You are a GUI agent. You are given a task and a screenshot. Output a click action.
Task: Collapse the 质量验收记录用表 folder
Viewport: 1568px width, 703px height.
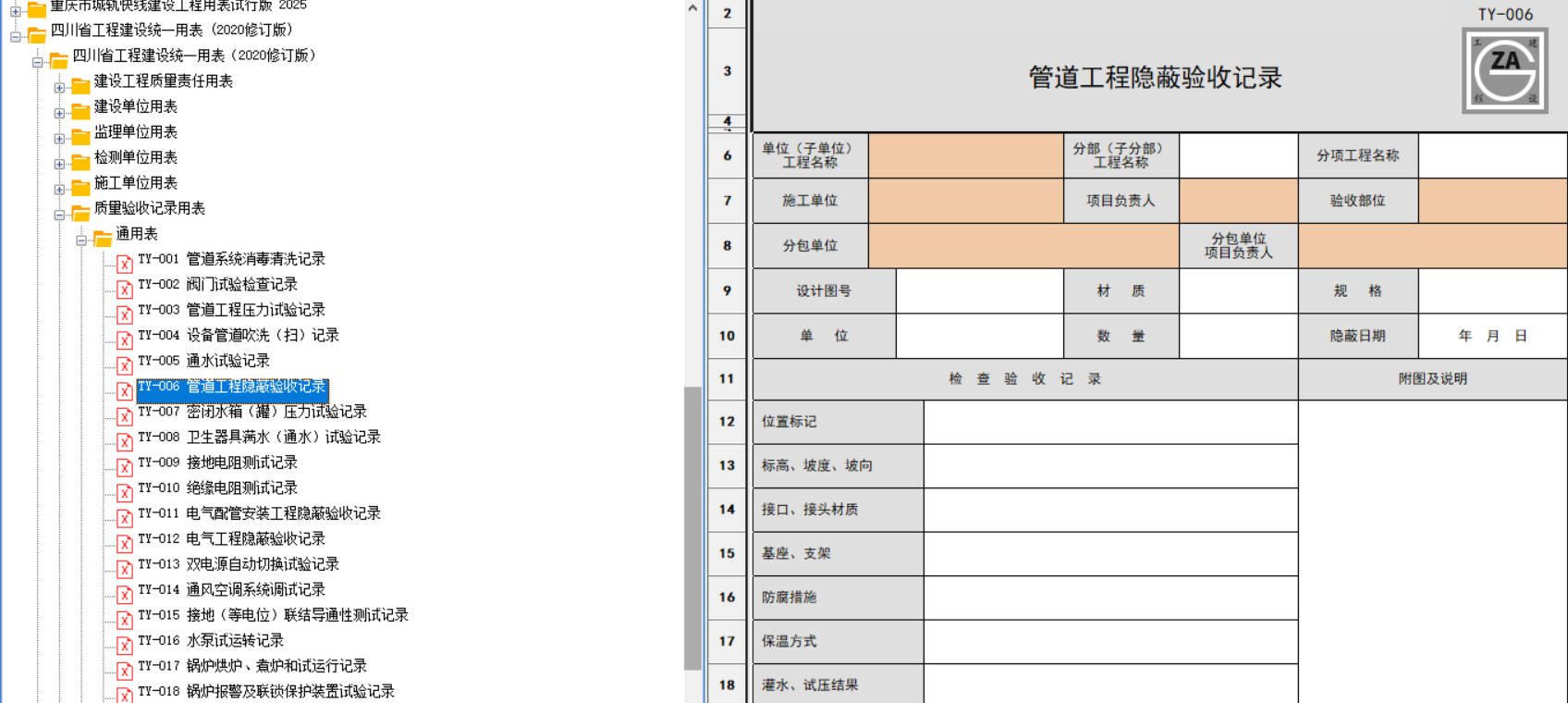[x=59, y=215]
